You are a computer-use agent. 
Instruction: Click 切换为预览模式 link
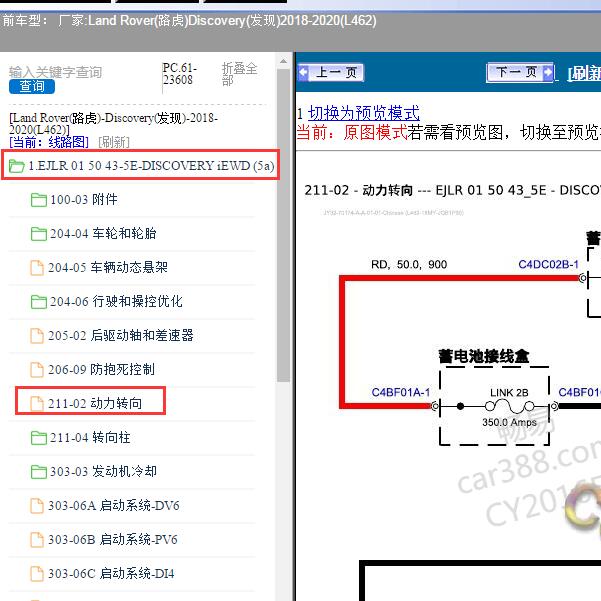pos(364,113)
